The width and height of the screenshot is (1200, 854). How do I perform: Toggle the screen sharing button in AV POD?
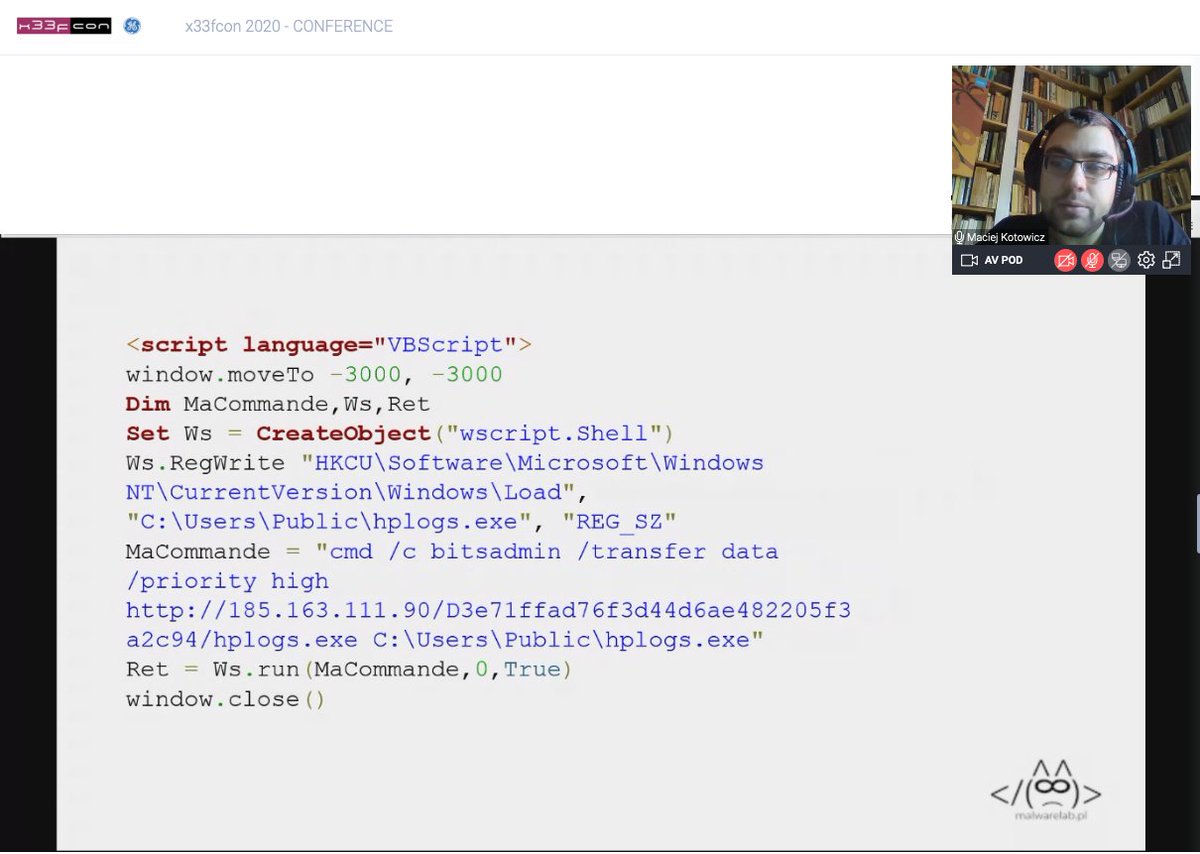coord(1119,260)
